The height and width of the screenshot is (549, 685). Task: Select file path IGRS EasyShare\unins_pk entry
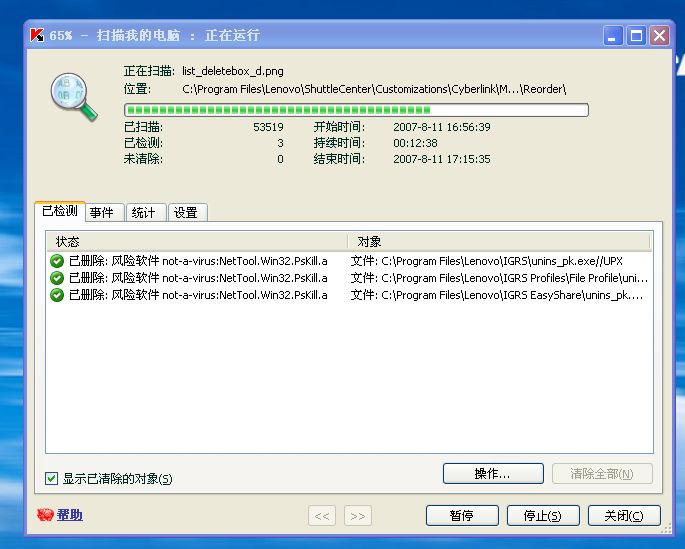(497, 295)
